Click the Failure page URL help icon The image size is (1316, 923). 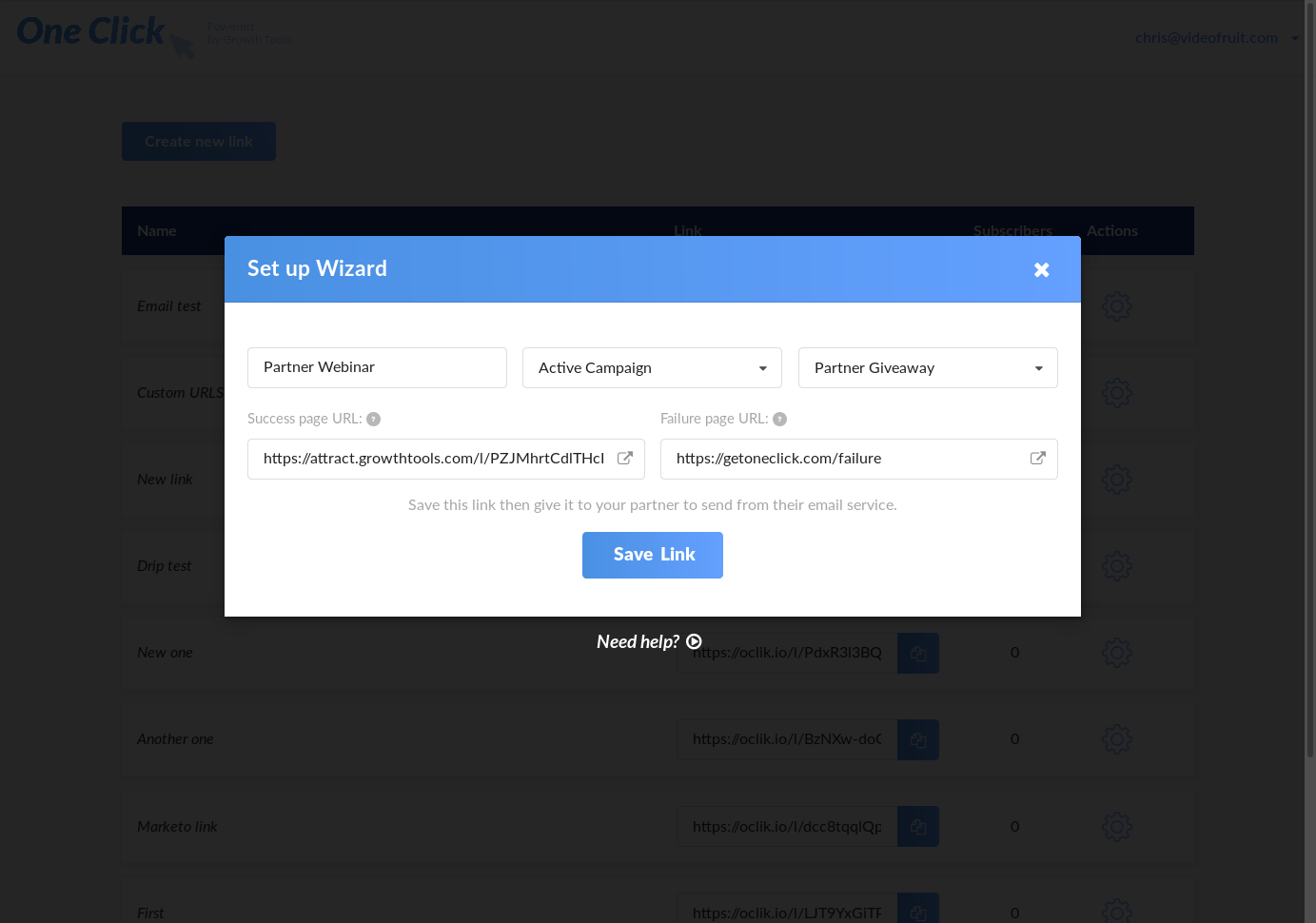780,419
